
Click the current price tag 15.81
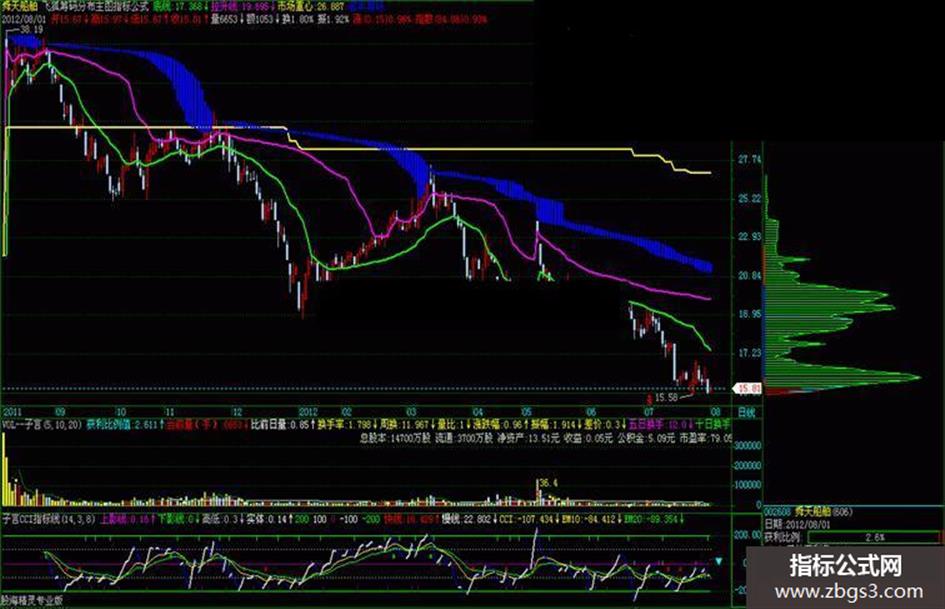tap(748, 389)
